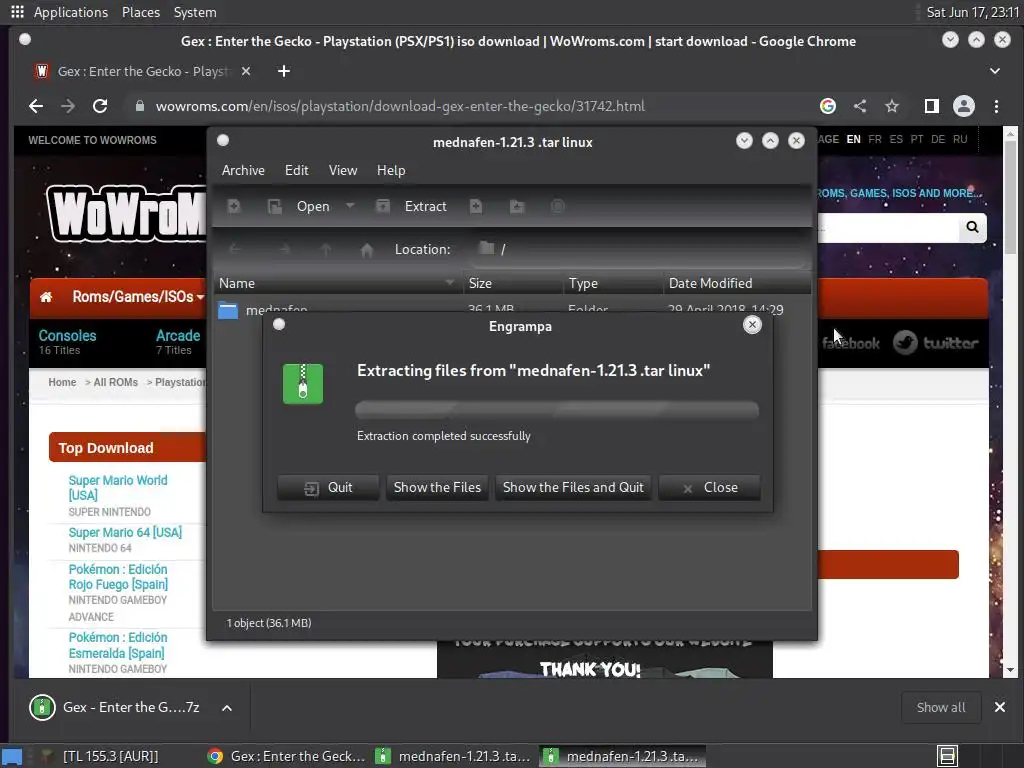
Task: Click the Chrome address bar URL
Action: (x=400, y=106)
